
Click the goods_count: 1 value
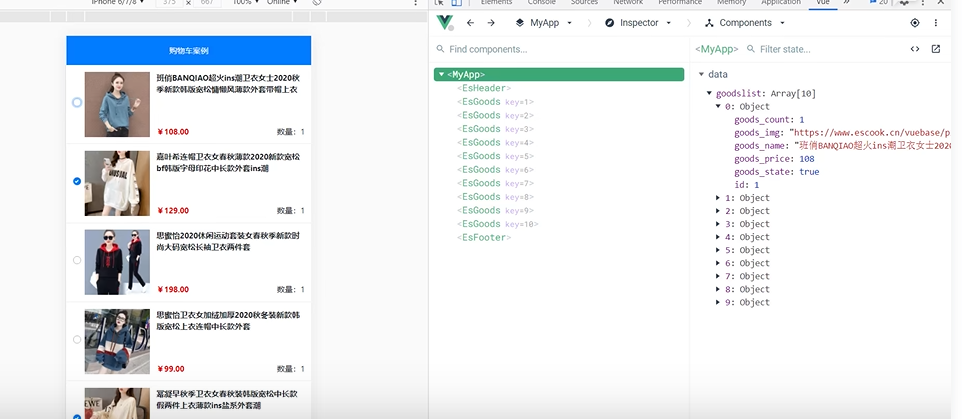click(x=802, y=120)
